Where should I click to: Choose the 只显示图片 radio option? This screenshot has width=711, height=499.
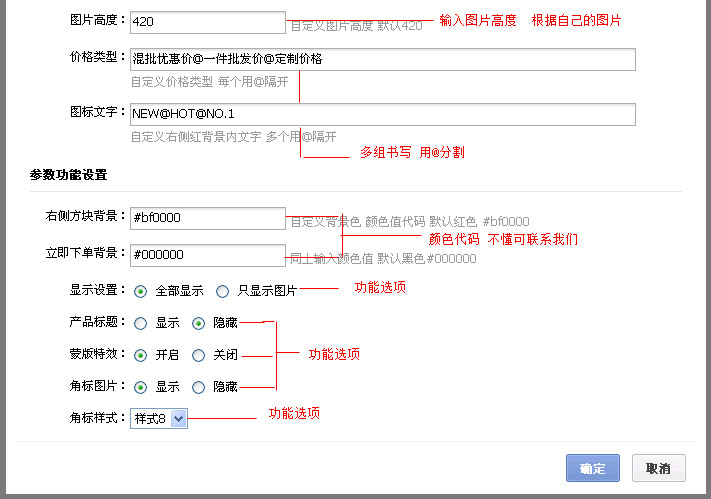pyautogui.click(x=223, y=291)
